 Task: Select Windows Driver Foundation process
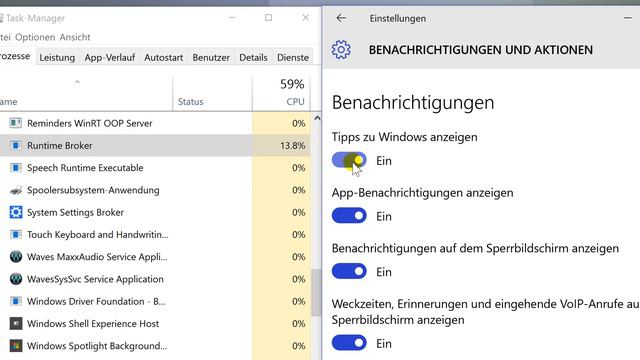pyautogui.click(x=155, y=301)
